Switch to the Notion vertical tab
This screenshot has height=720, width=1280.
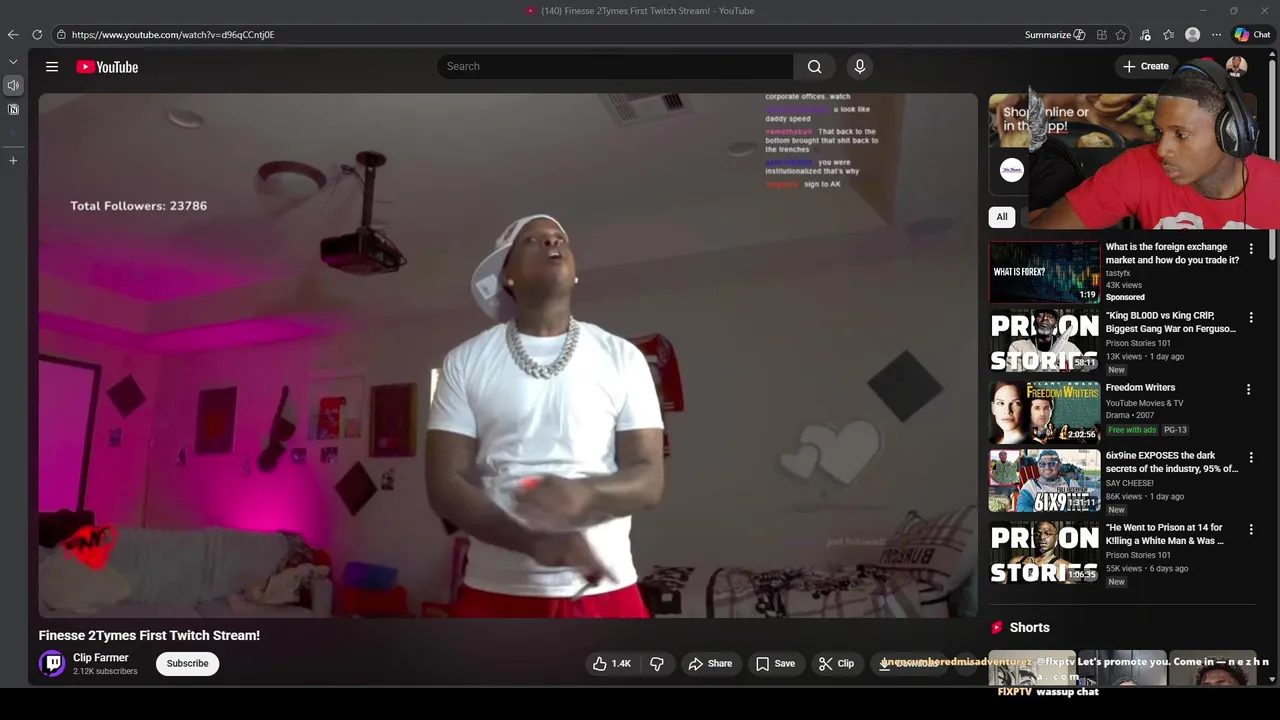click(x=13, y=109)
